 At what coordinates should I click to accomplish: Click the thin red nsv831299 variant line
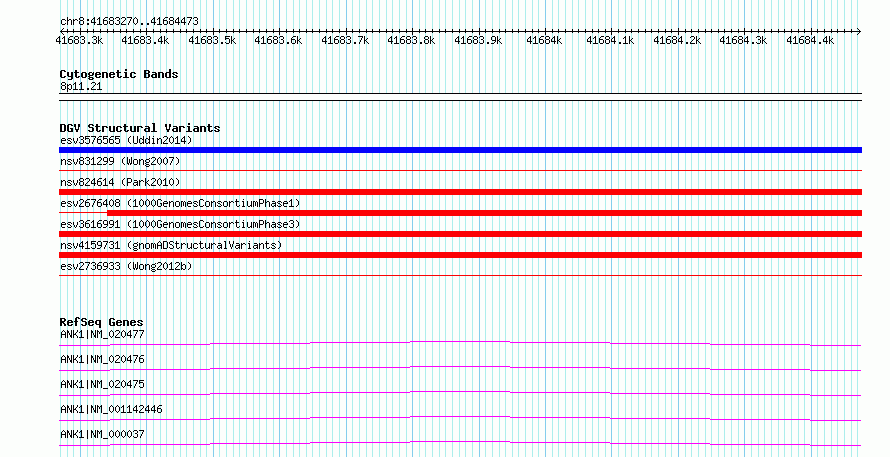(x=460, y=170)
